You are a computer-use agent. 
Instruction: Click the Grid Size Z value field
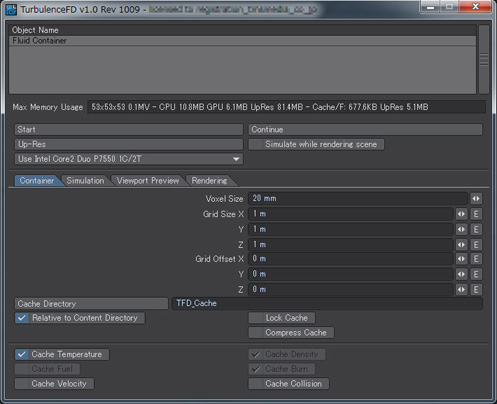coord(351,245)
